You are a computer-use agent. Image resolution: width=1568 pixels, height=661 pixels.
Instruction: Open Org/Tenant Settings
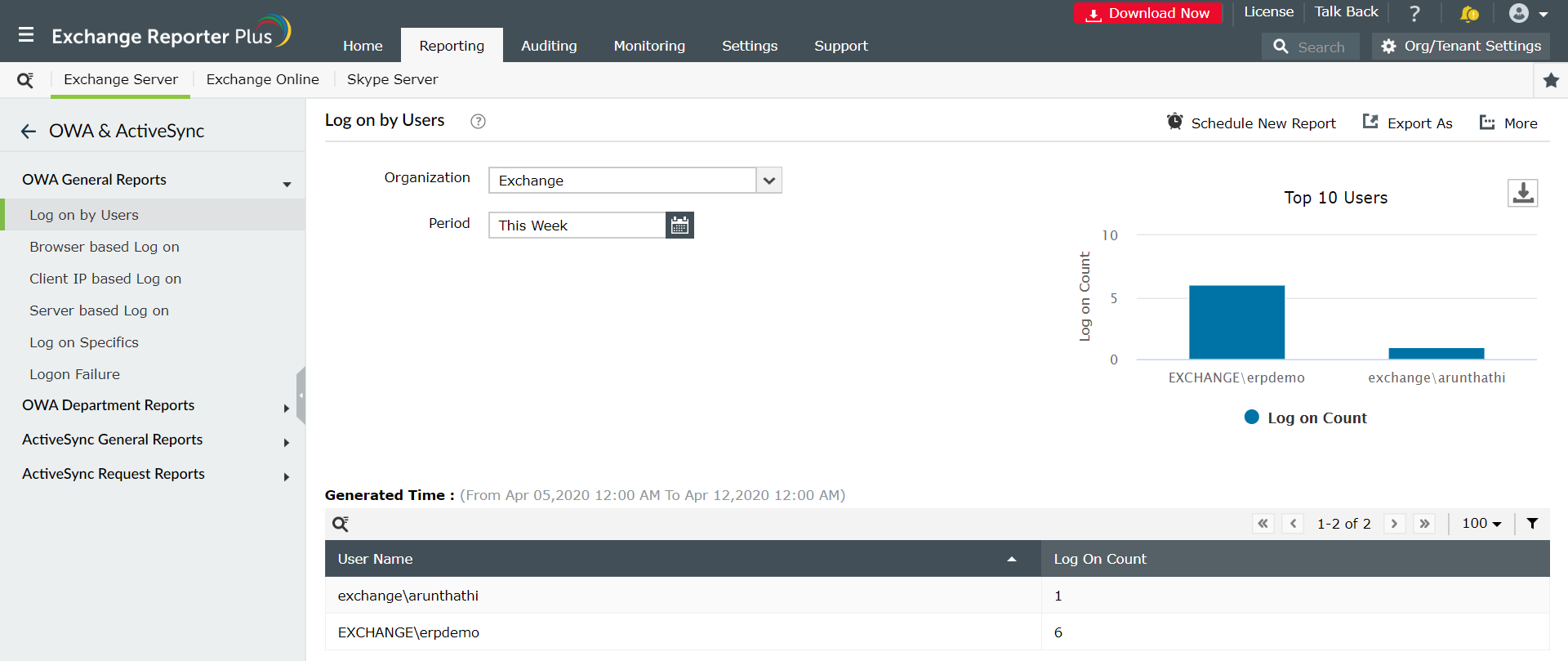tap(1460, 47)
